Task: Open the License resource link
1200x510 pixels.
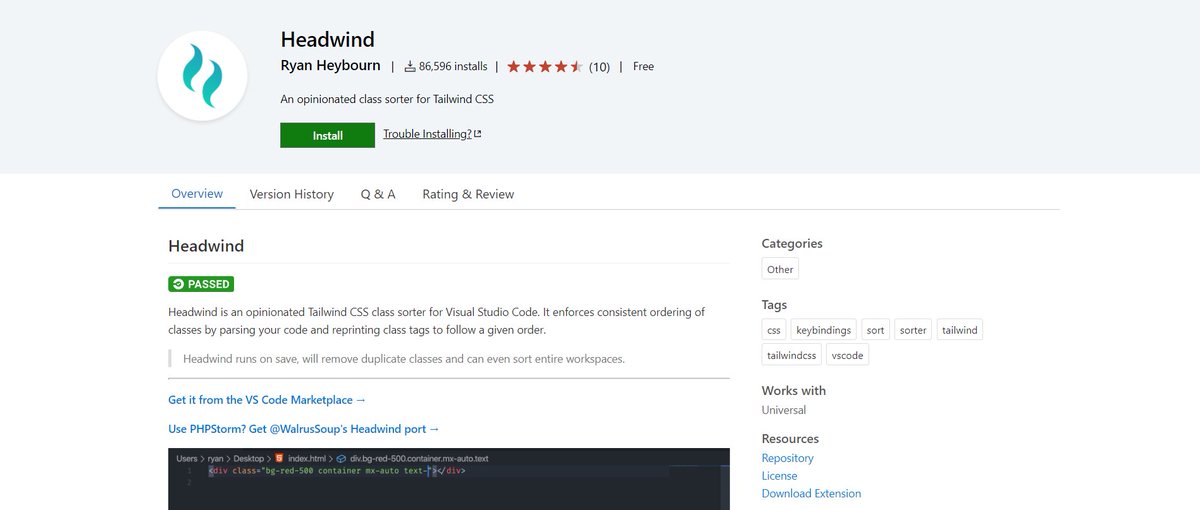Action: (x=780, y=476)
